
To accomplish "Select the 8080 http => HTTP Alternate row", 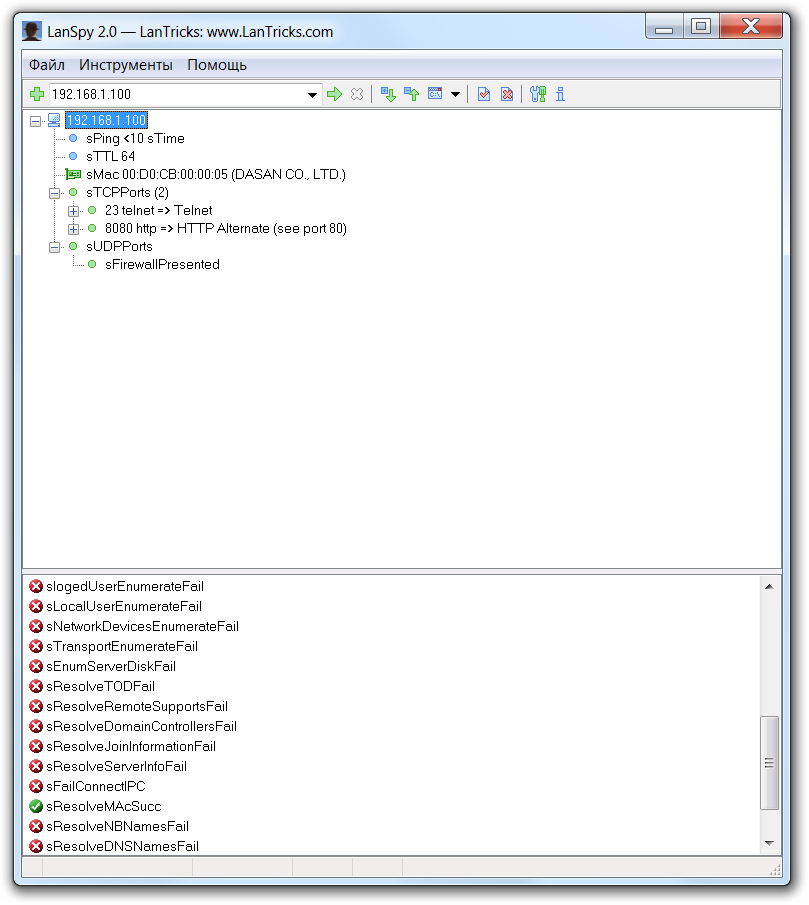I will click(226, 229).
